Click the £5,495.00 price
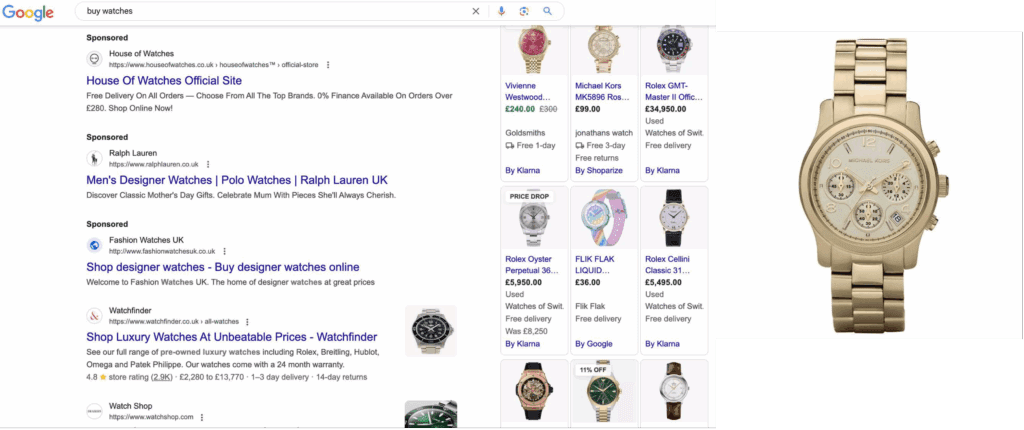 (x=663, y=282)
